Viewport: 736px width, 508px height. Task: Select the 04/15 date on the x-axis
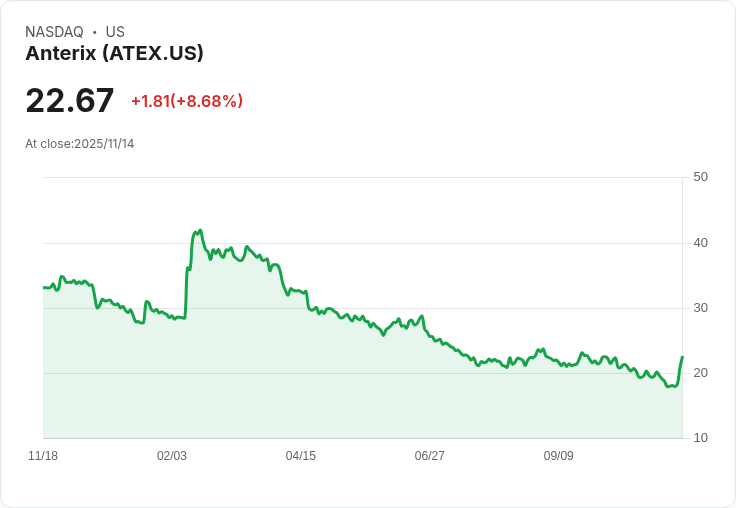301,456
